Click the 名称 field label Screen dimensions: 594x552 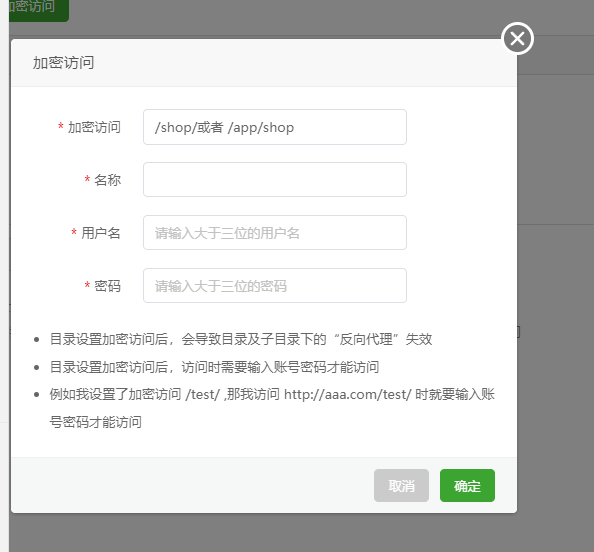(x=107, y=180)
